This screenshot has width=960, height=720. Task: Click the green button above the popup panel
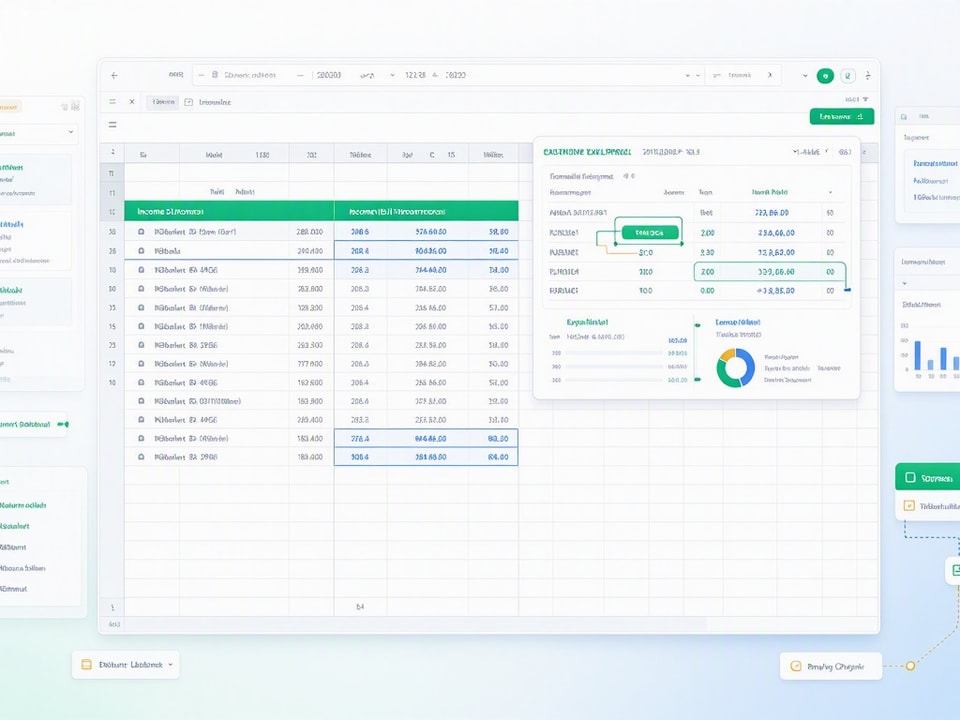coord(841,116)
